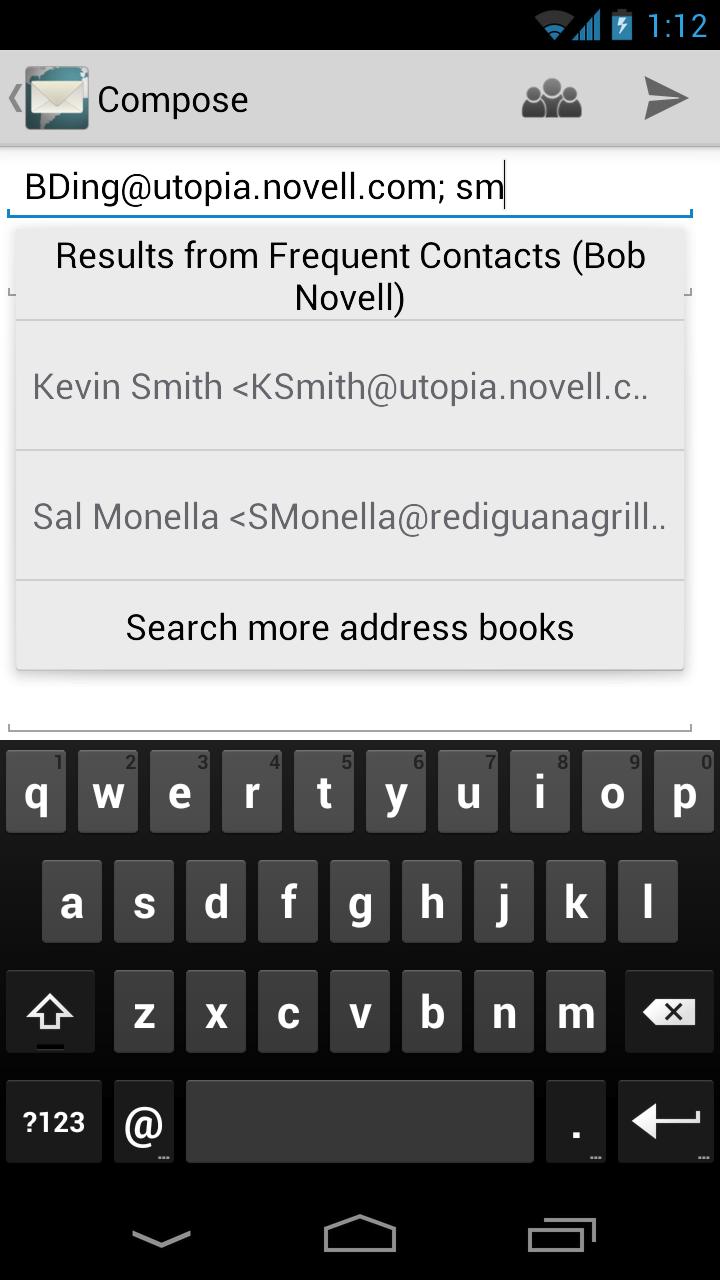This screenshot has height=1280, width=720.
Task: Tap the Results from Frequent Contacts header
Action: click(x=350, y=276)
